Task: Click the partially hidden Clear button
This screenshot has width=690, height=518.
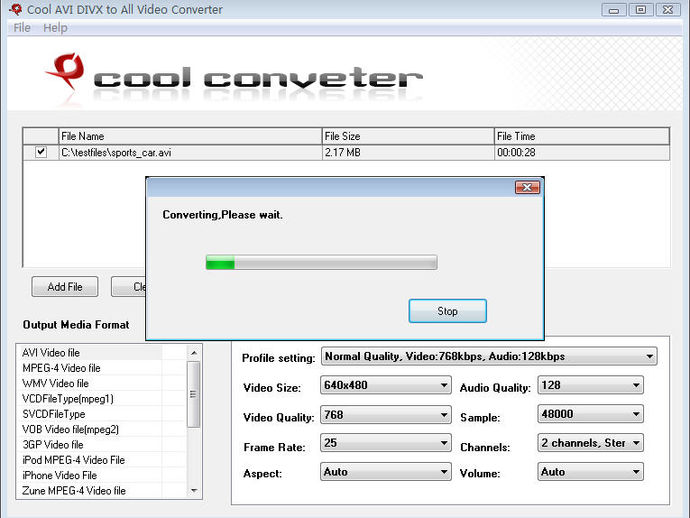Action: pyautogui.click(x=128, y=287)
